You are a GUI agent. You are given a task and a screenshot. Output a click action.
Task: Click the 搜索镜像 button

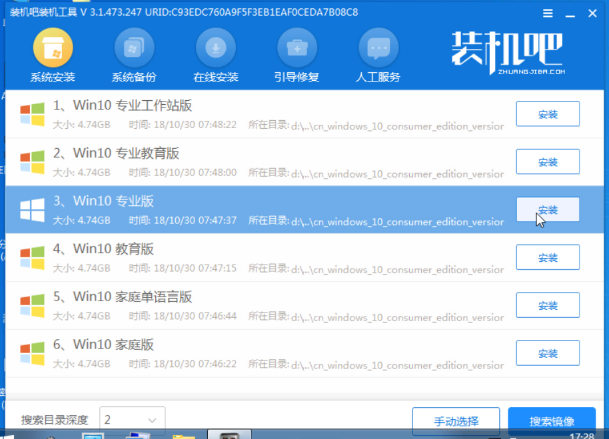(x=551, y=419)
